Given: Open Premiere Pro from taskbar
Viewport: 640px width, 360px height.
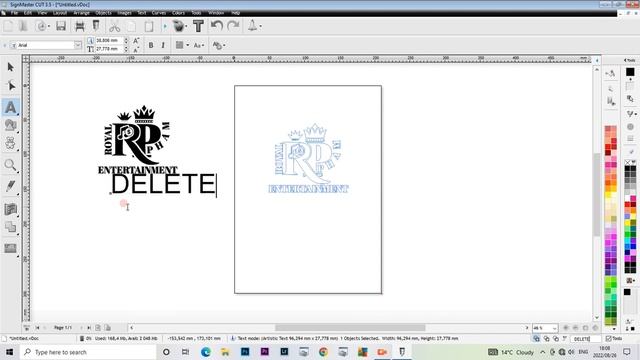Looking at the screenshot, I should coord(264,351).
